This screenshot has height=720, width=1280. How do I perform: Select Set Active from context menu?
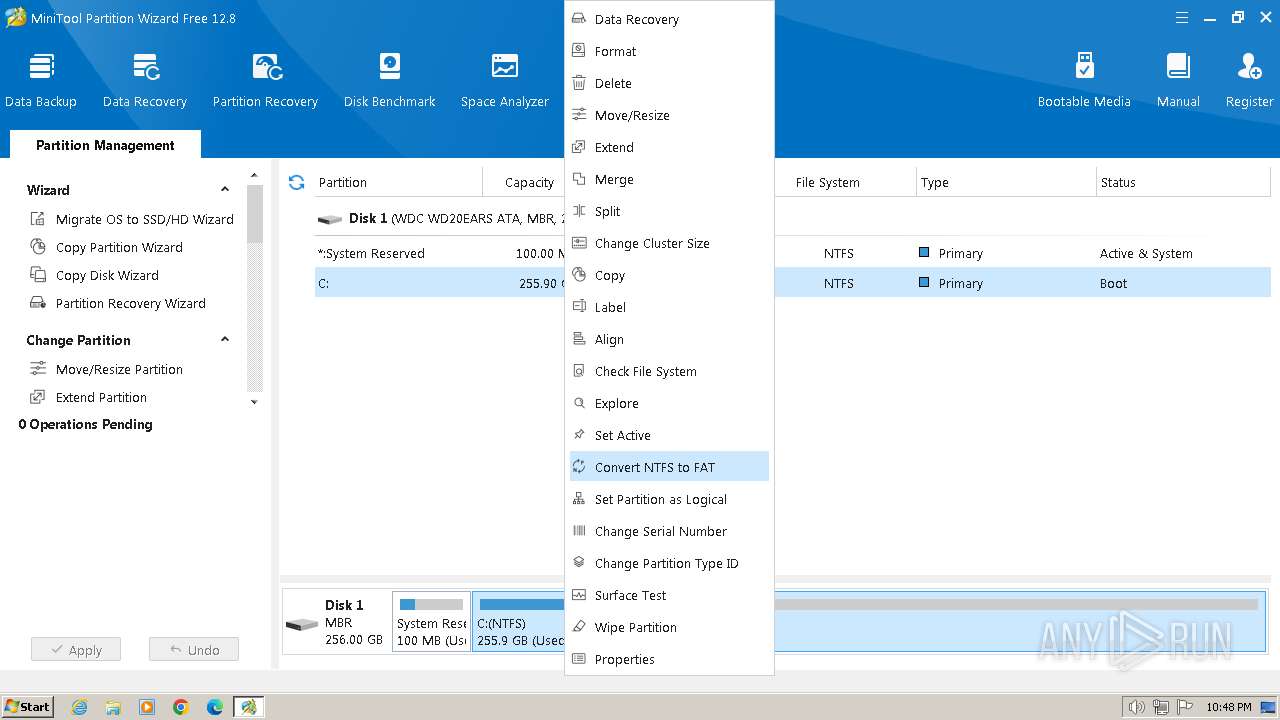click(x=669, y=435)
